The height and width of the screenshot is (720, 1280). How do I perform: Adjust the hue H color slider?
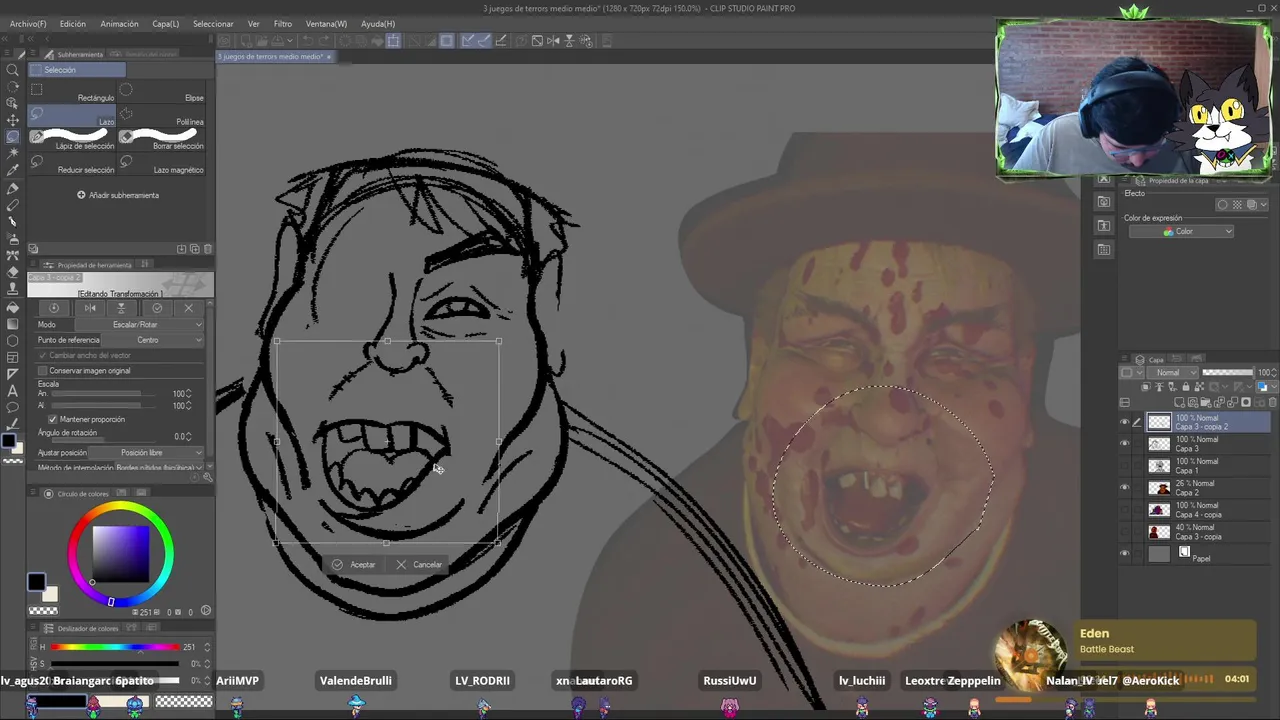(113, 647)
